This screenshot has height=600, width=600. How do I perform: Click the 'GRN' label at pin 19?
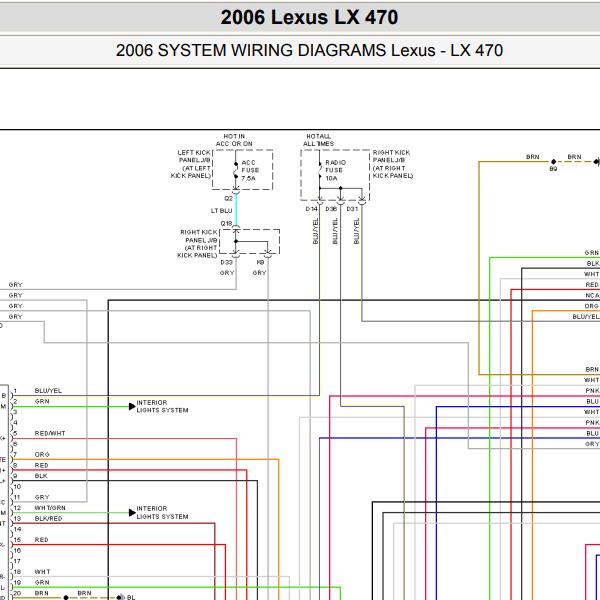click(42, 582)
